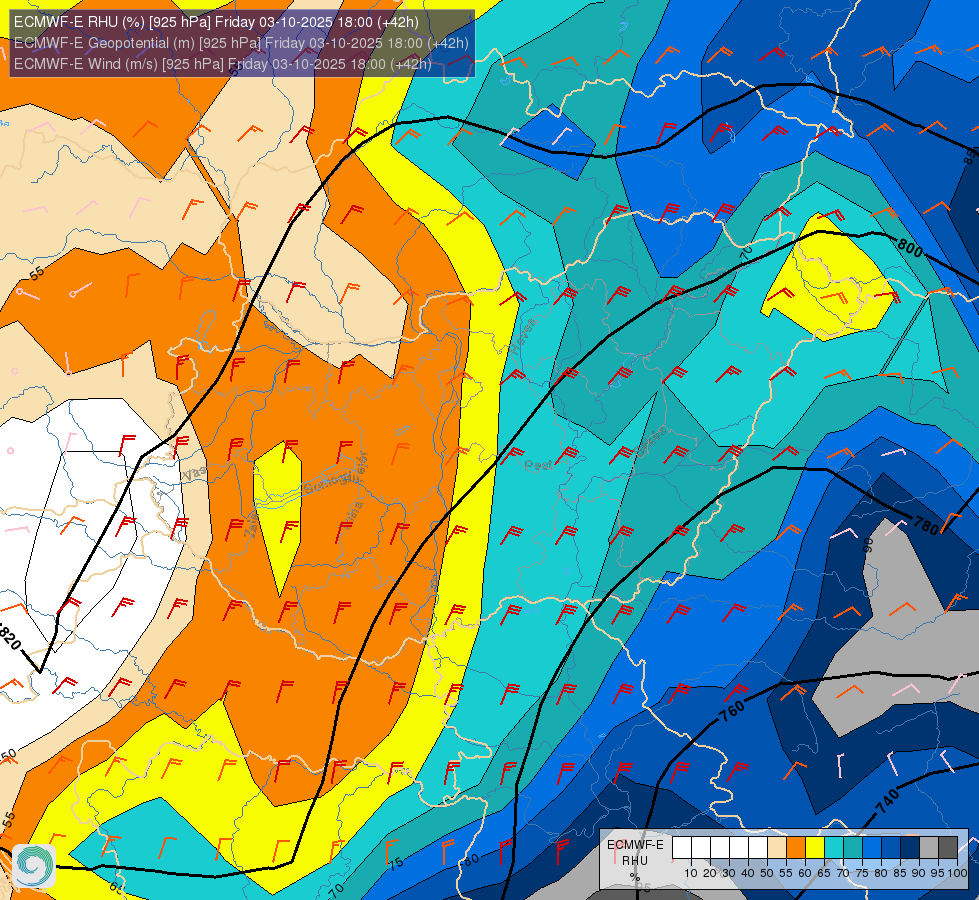Pick the light gray 90-95 legend swatch
979x900 pixels.
[929, 848]
